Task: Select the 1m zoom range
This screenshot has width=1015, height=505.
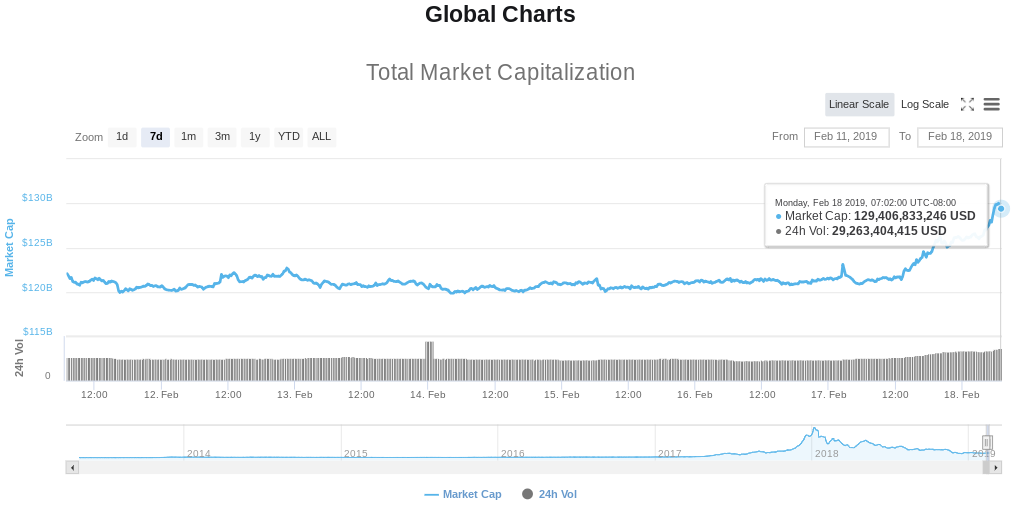Action: point(188,137)
